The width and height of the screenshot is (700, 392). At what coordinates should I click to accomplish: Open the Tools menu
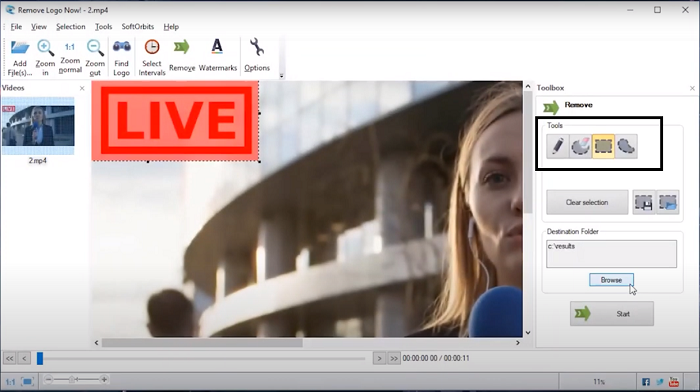(x=103, y=27)
